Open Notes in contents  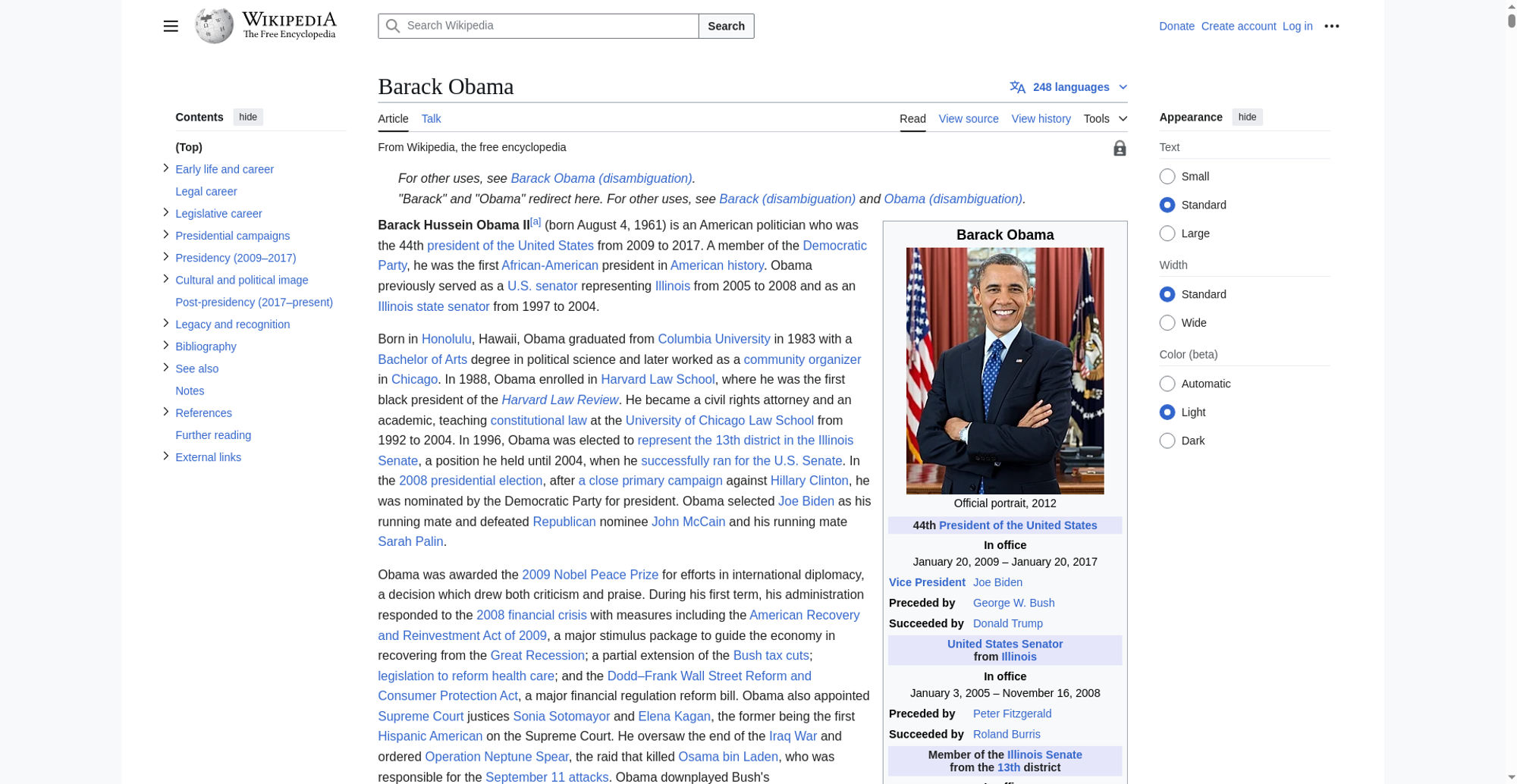click(x=190, y=391)
